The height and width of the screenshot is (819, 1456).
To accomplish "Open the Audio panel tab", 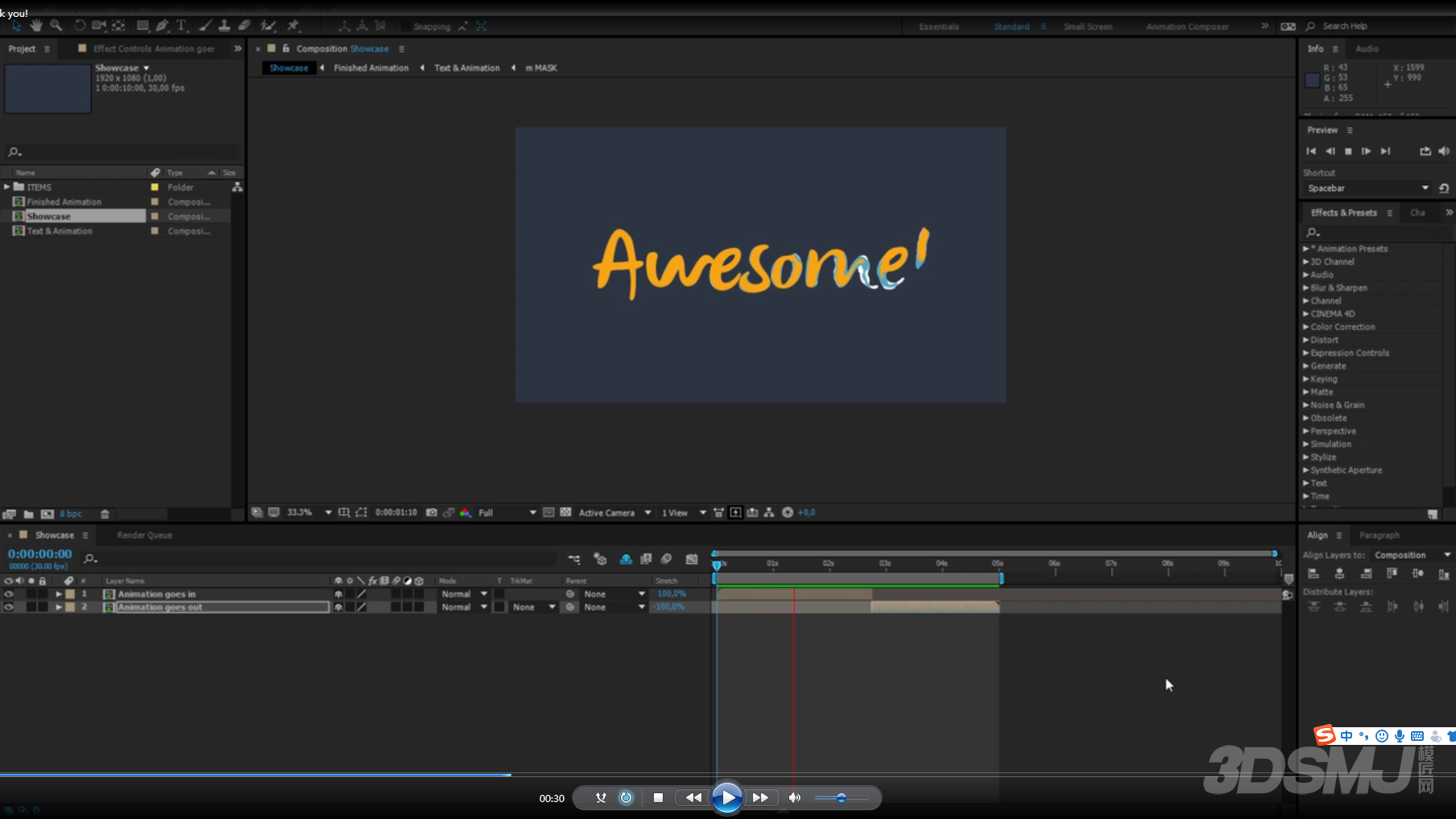I will 1367,48.
